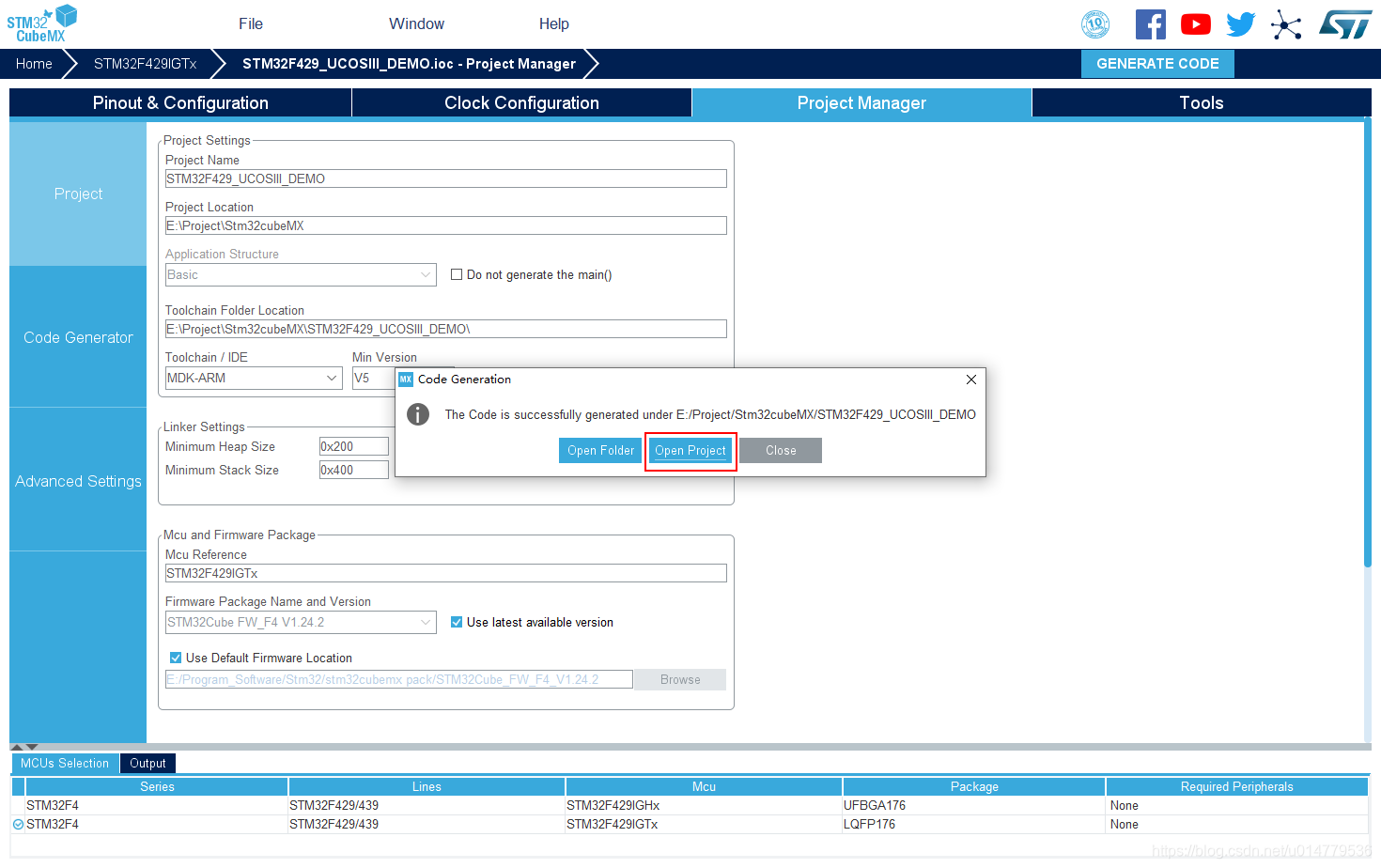Click the Browse button for firmware location
Image resolution: width=1381 pixels, height=868 pixels.
coord(680,679)
